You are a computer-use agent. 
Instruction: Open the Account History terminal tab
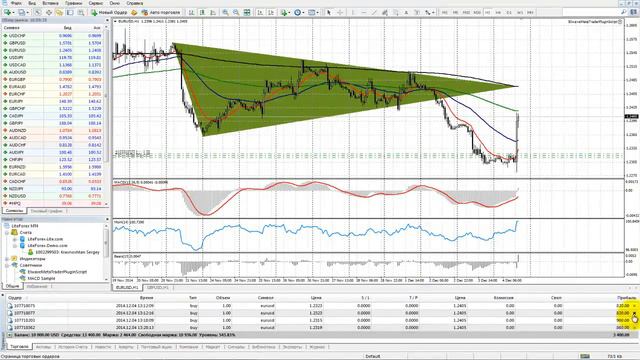point(73,347)
